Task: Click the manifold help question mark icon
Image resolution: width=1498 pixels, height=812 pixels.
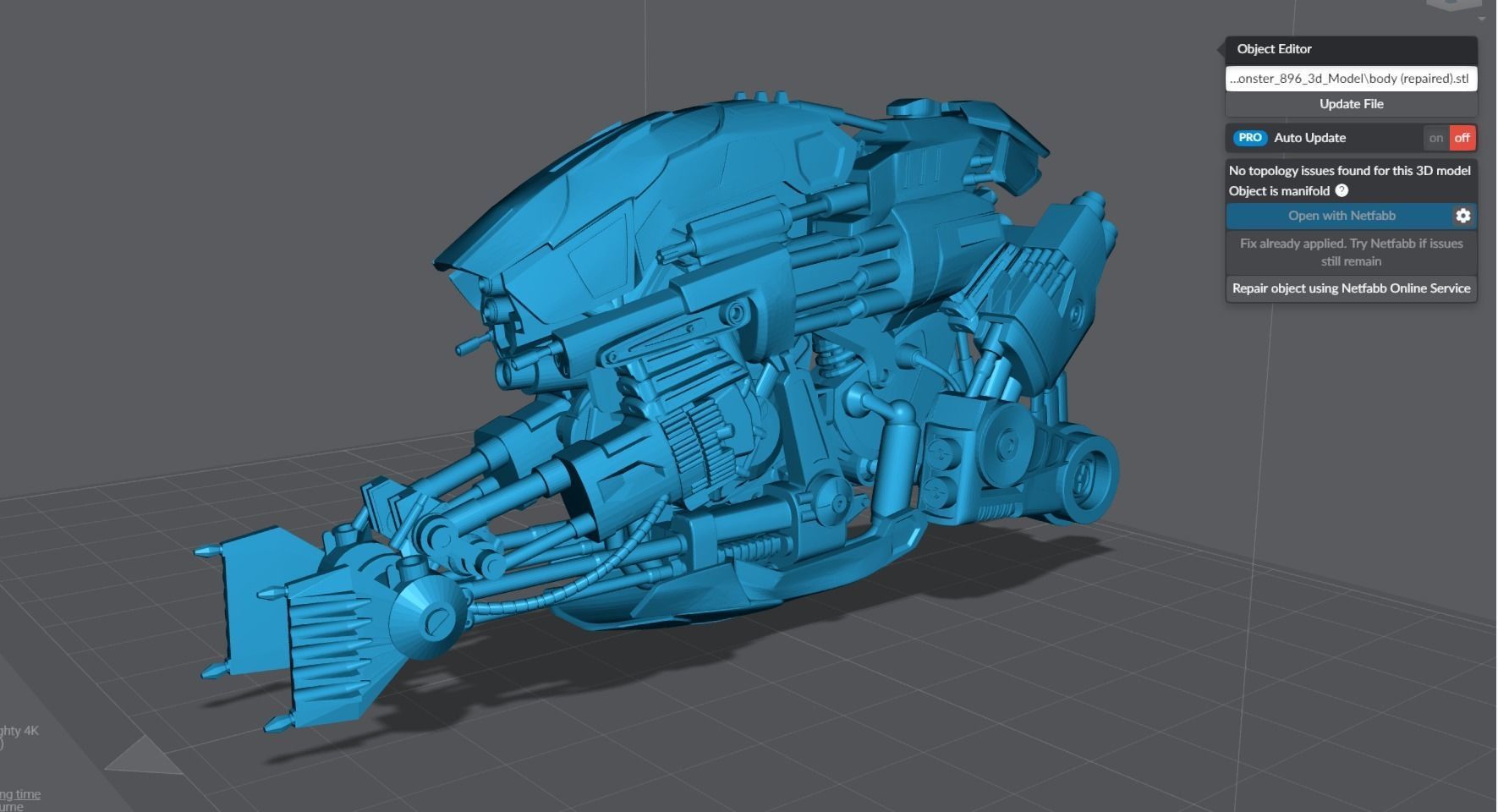Action: pos(1342,191)
